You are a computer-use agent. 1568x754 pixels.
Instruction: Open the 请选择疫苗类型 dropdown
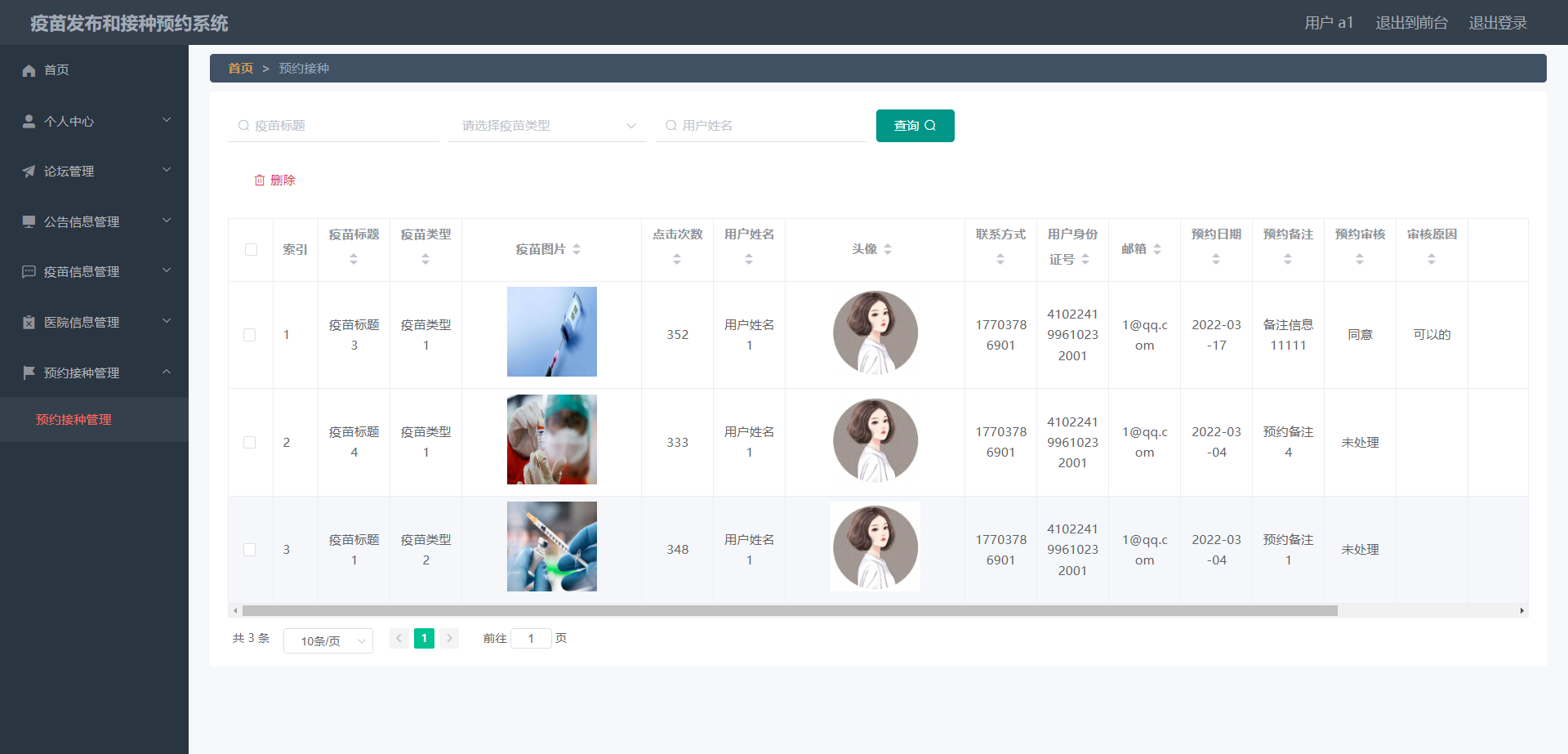(547, 126)
